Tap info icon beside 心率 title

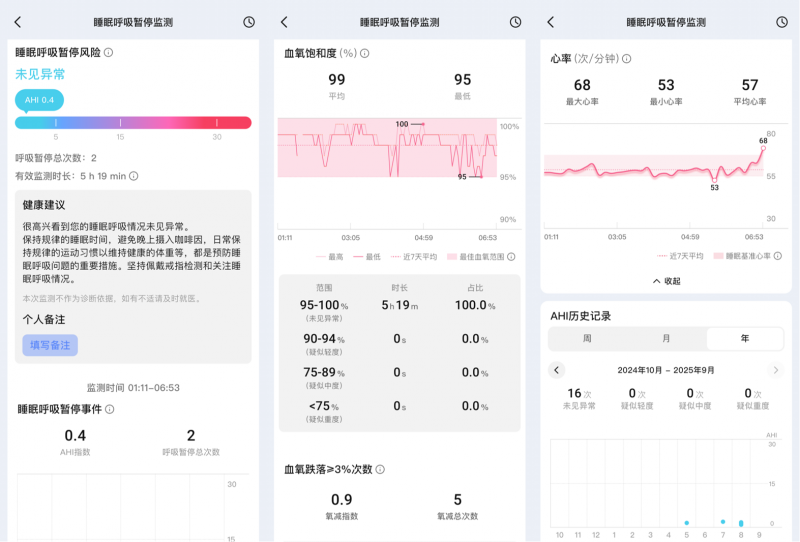(627, 59)
